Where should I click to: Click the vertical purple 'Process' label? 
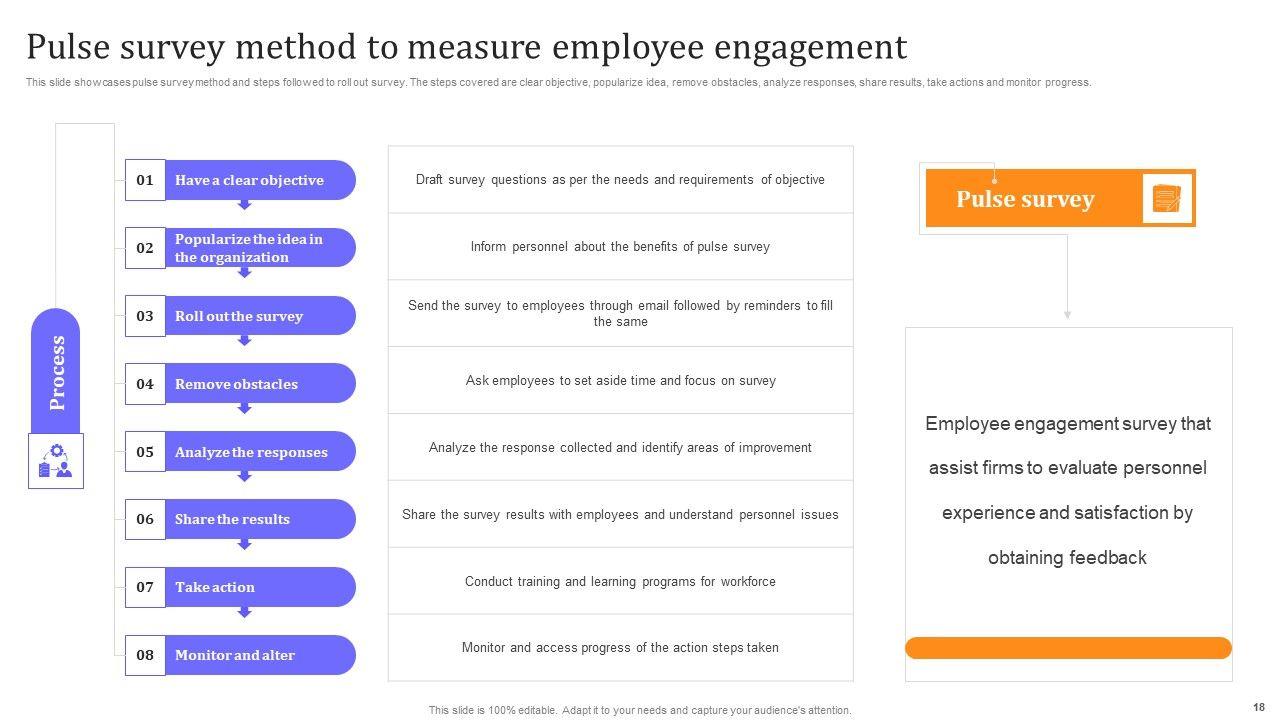pos(56,372)
